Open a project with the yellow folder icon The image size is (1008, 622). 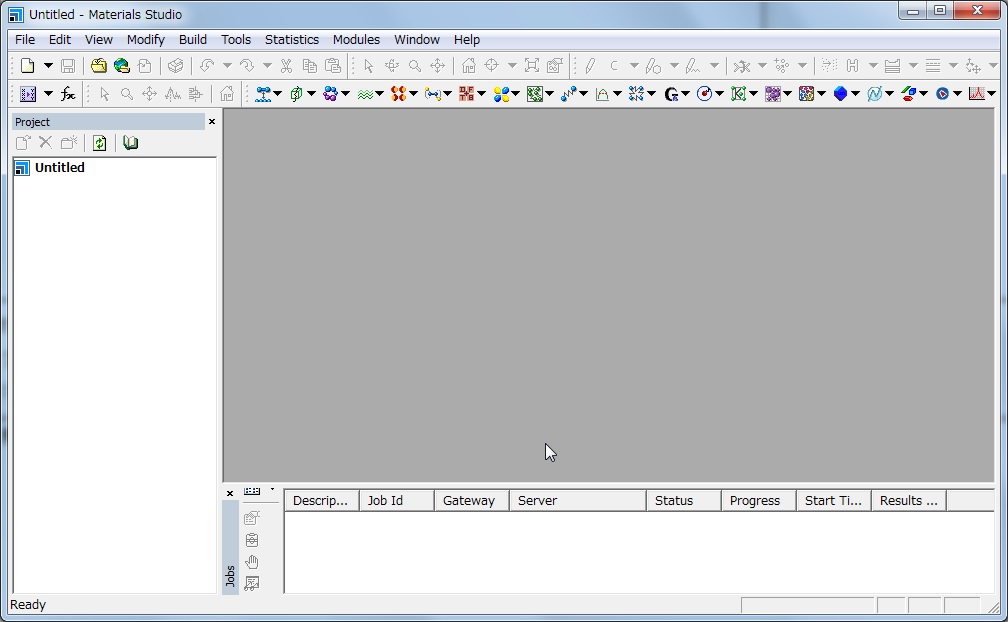click(x=98, y=66)
